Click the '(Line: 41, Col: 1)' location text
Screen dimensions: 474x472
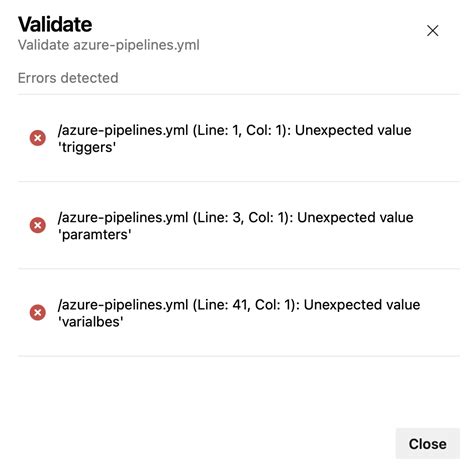[246, 305]
